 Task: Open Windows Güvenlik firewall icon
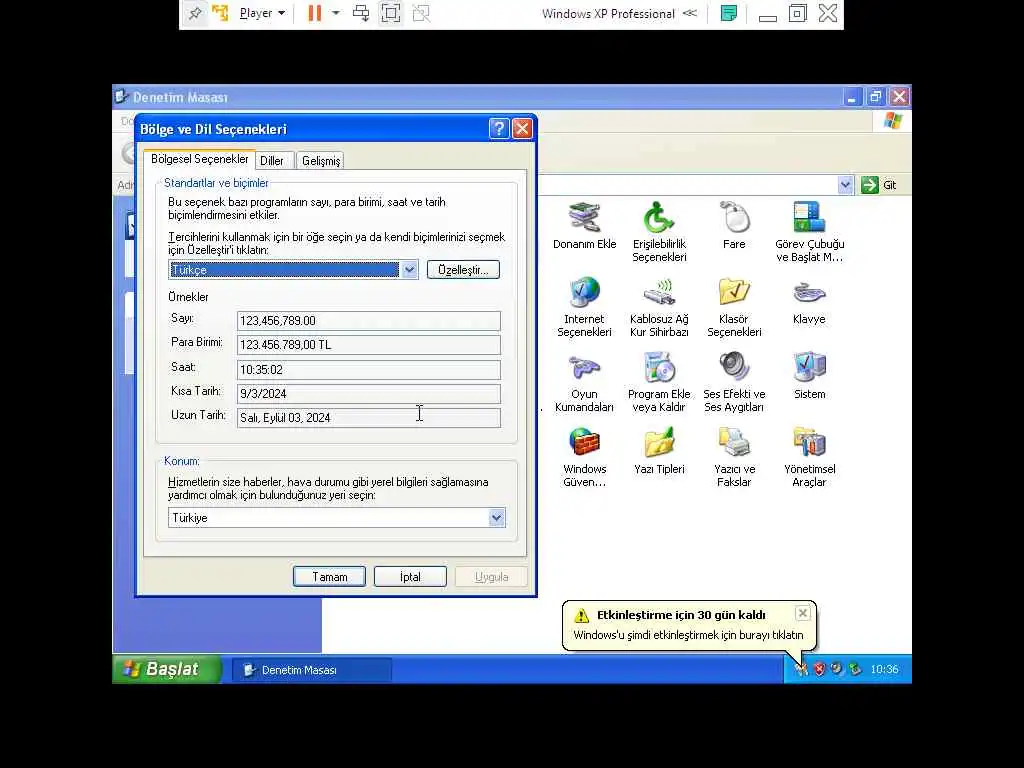pos(584,457)
